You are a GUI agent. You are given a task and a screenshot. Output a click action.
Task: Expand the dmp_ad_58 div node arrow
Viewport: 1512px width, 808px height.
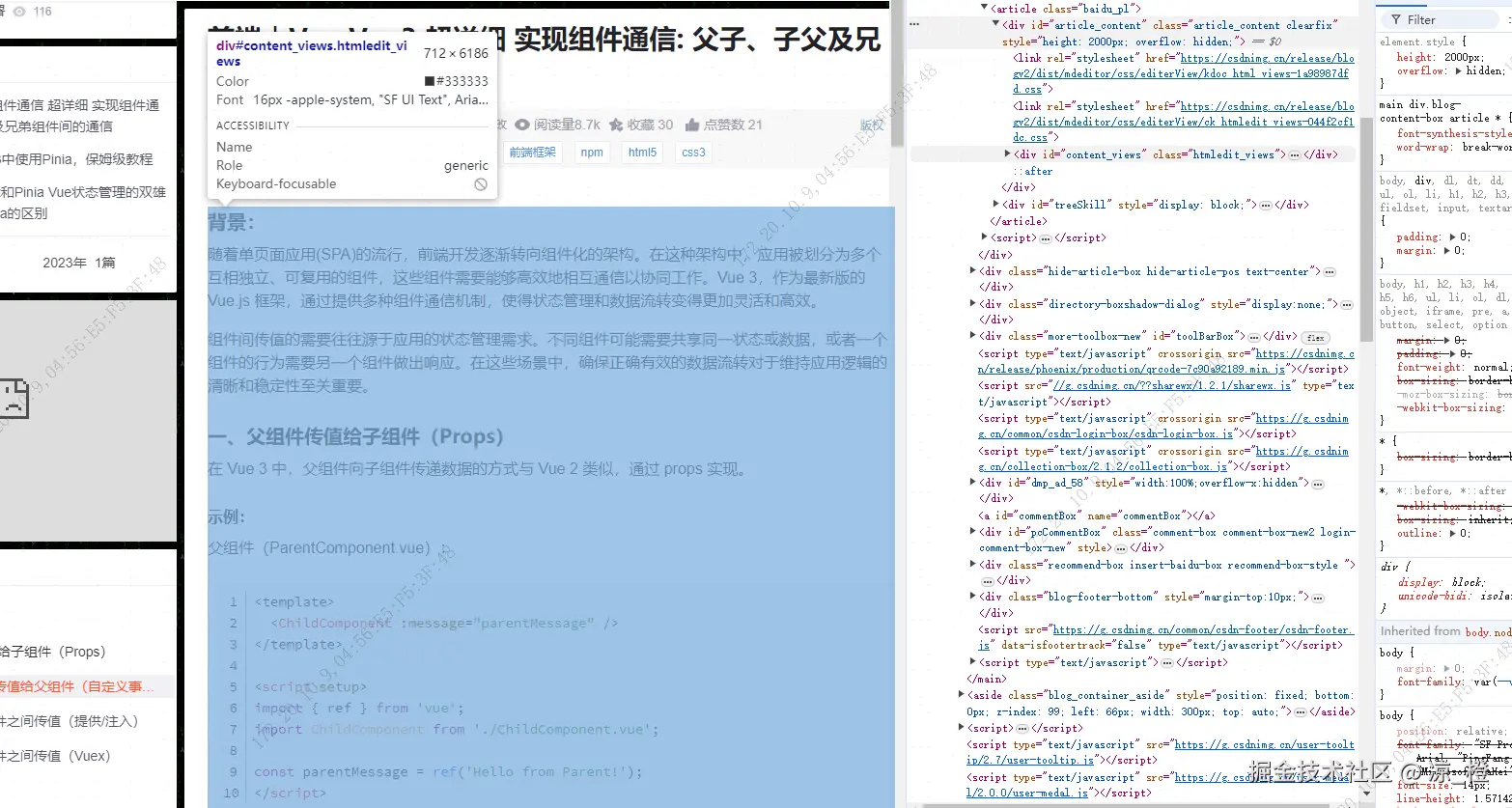coord(973,483)
